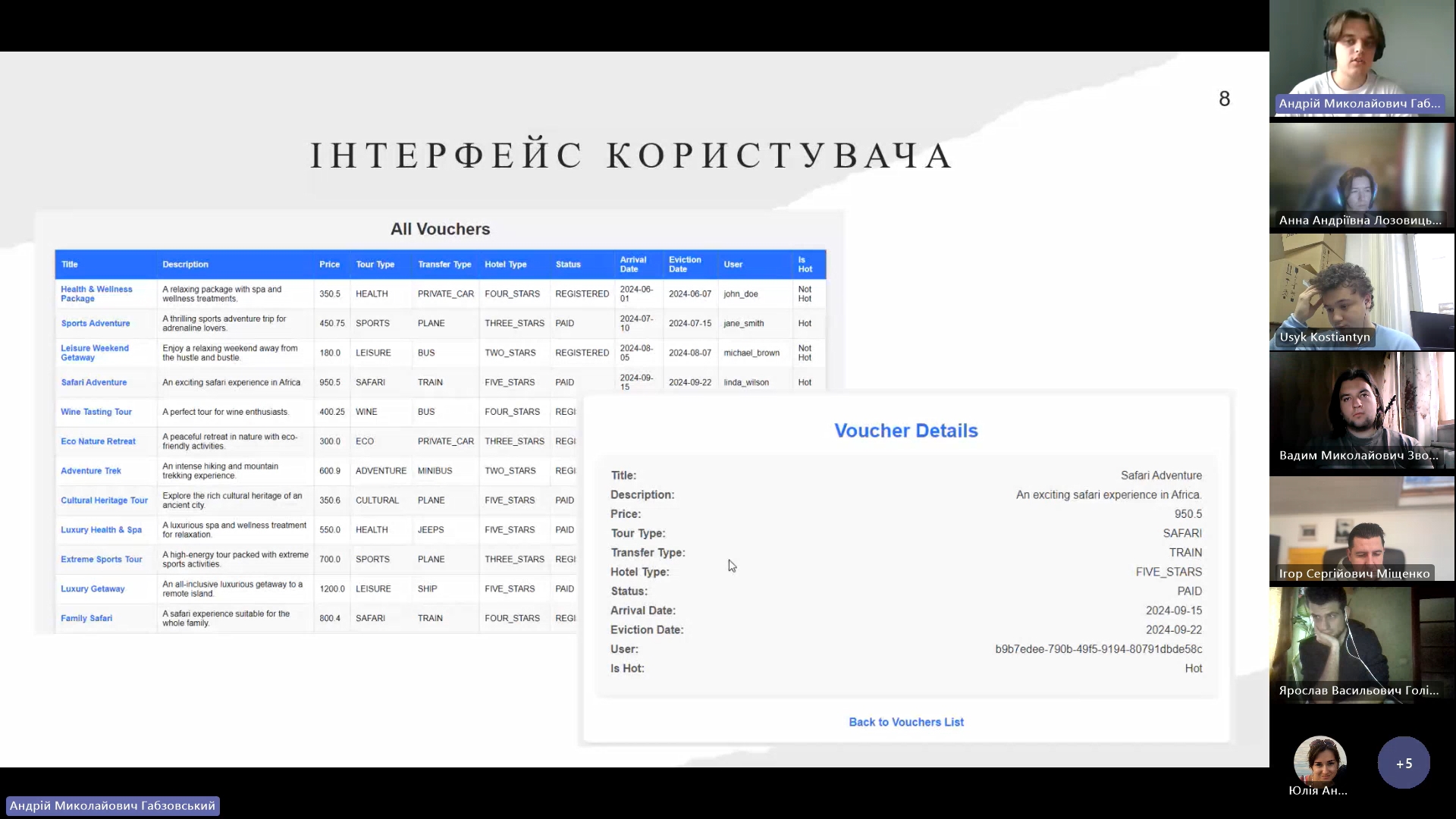Click Usyk Kostiantyn's video tile
This screenshot has width=1456, height=819.
(x=1361, y=292)
